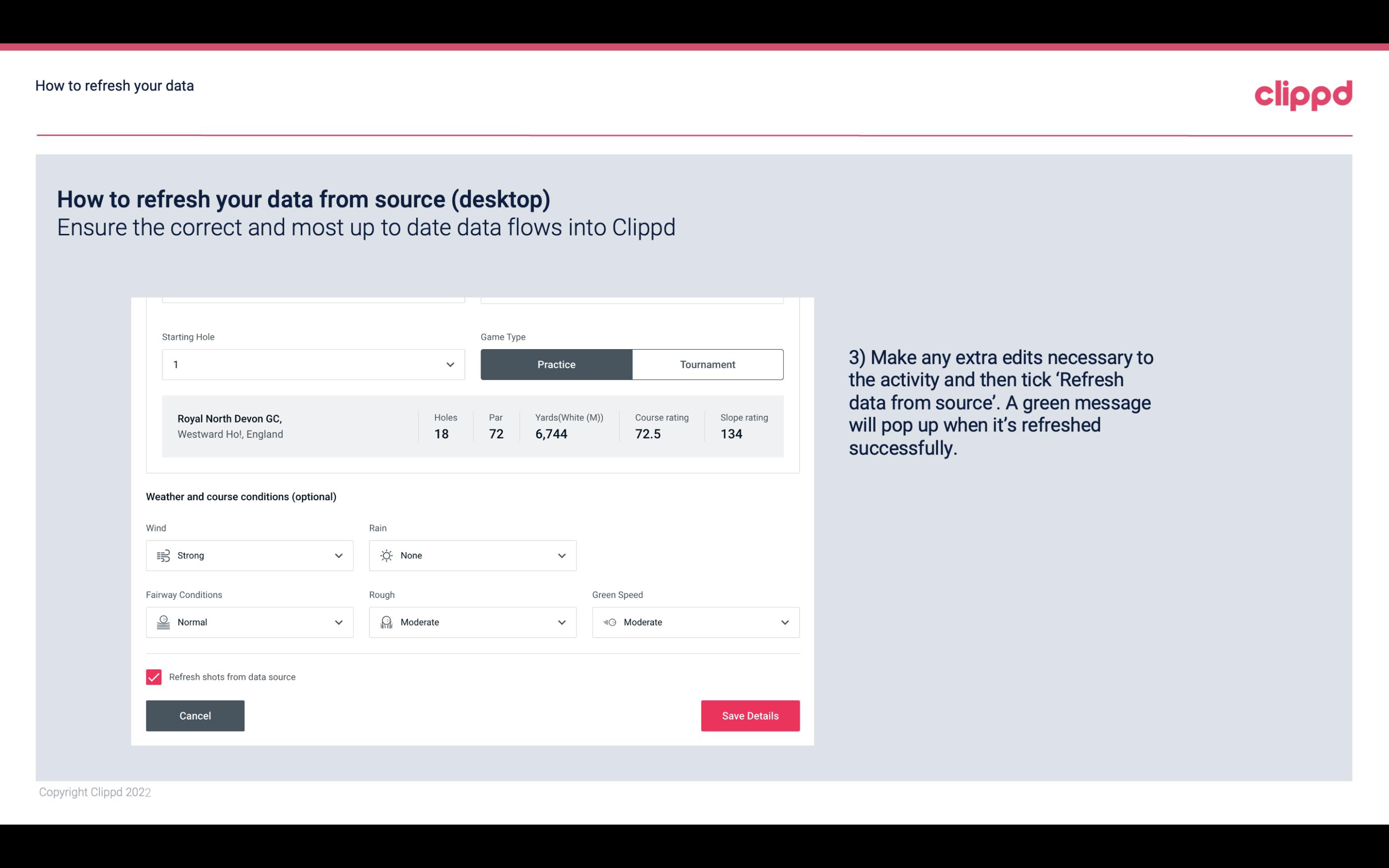Click the fairway conditions icon

pos(162,622)
